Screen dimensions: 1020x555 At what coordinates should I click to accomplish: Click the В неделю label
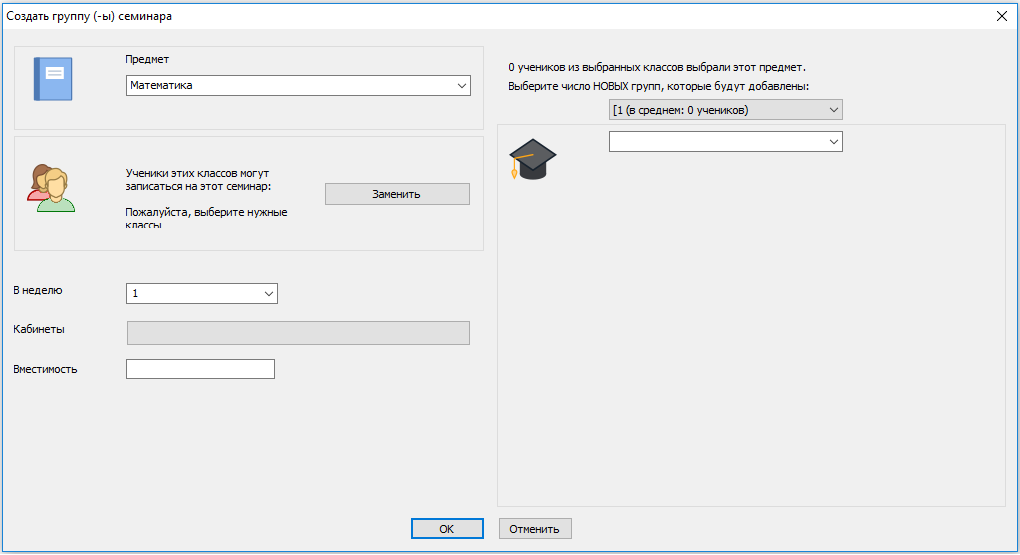38,290
